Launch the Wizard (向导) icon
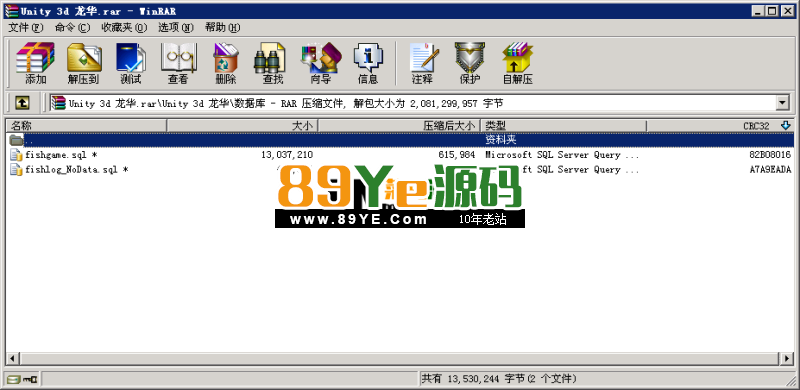This screenshot has width=800, height=390. coord(320,63)
